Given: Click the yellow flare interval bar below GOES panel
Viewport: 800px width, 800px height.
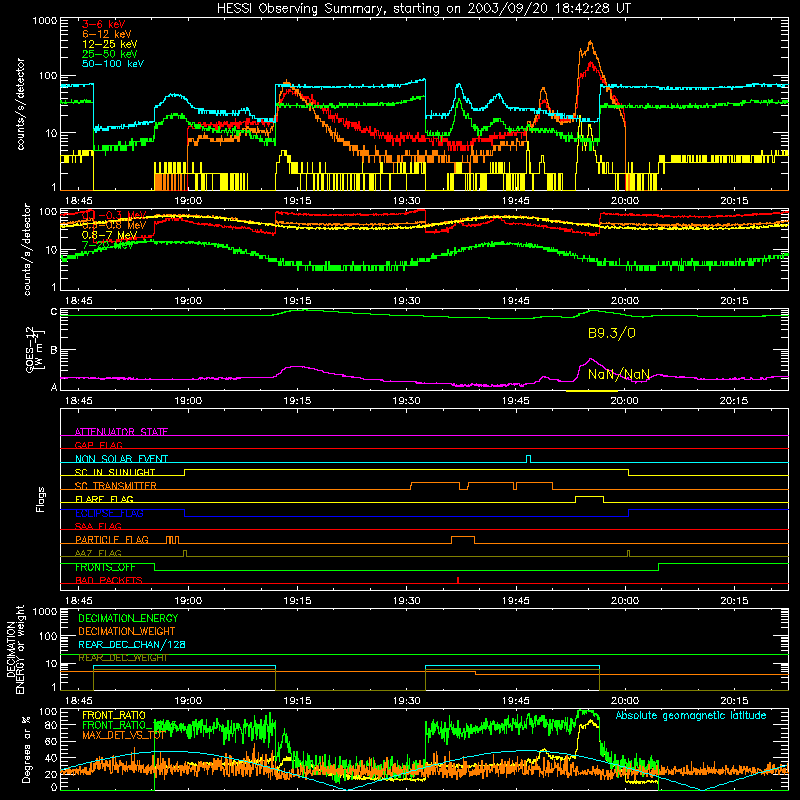Looking at the screenshot, I should pyautogui.click(x=592, y=391).
